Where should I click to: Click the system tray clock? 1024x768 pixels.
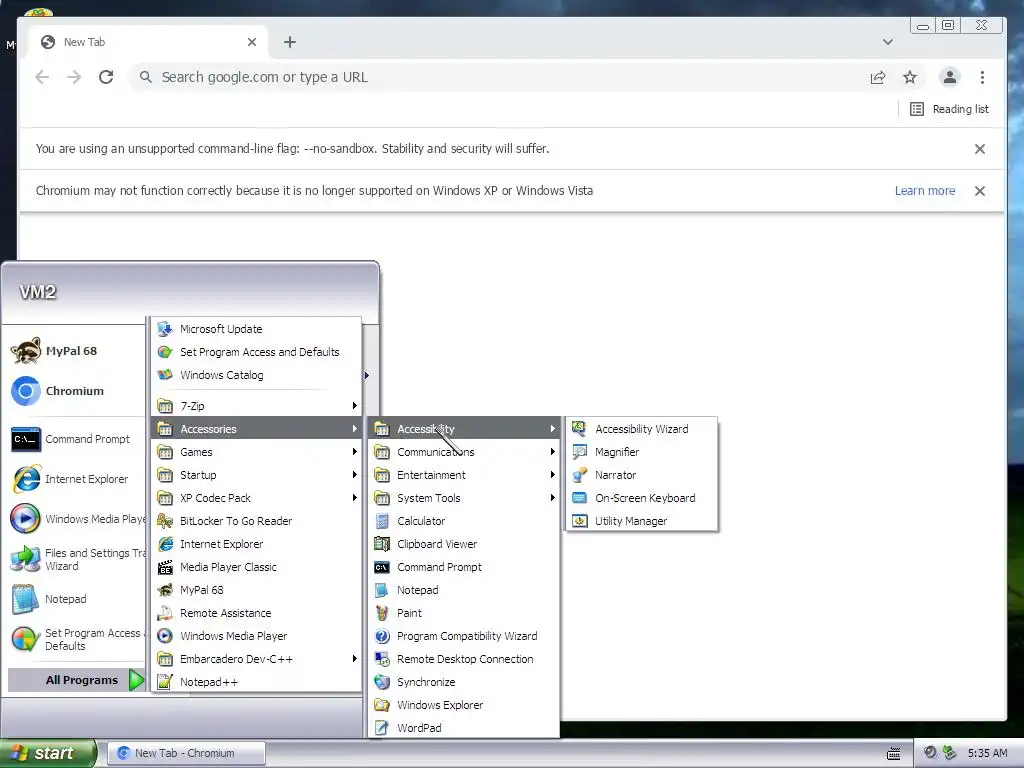[x=987, y=753]
